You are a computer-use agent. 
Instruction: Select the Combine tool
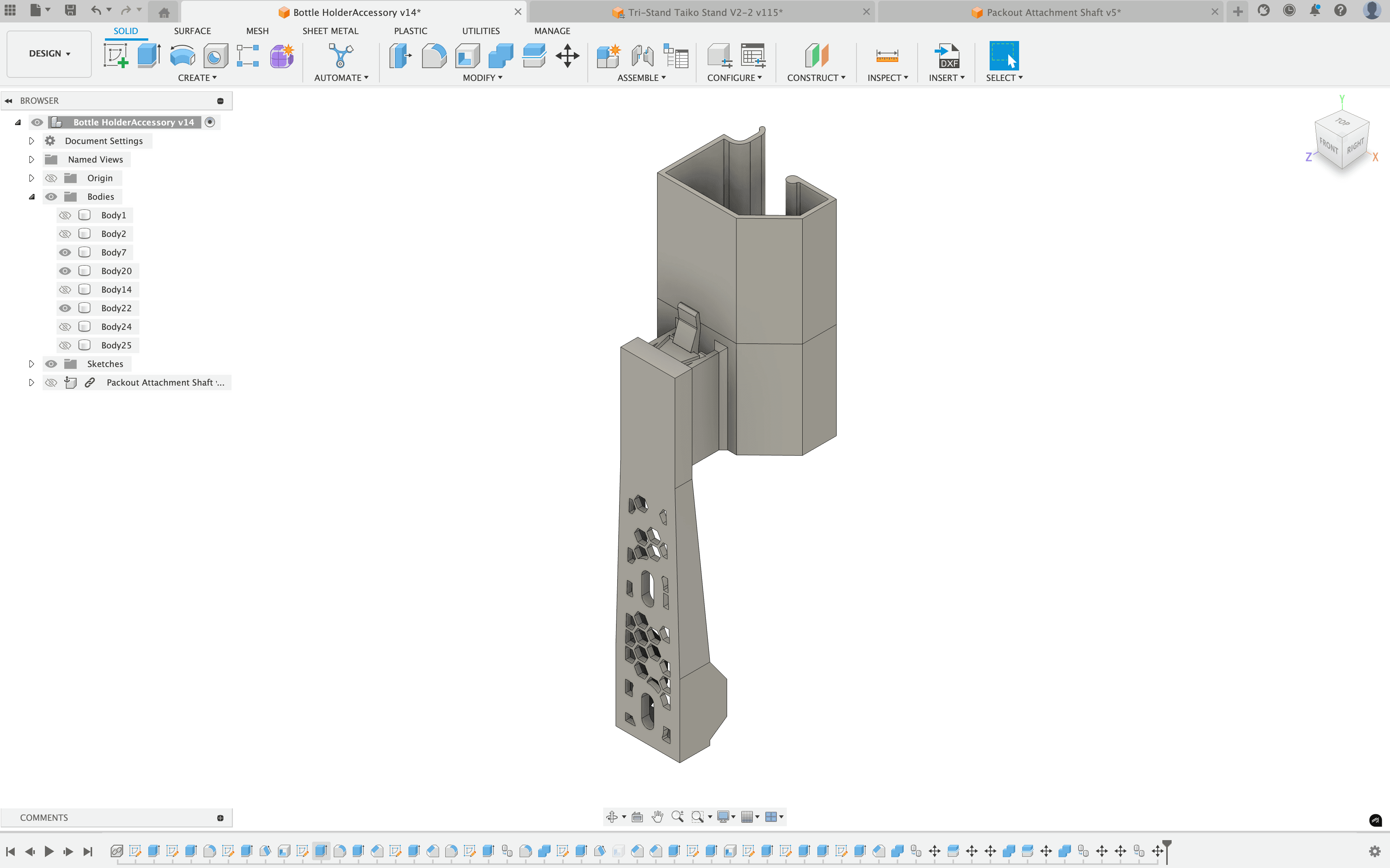pos(501,56)
